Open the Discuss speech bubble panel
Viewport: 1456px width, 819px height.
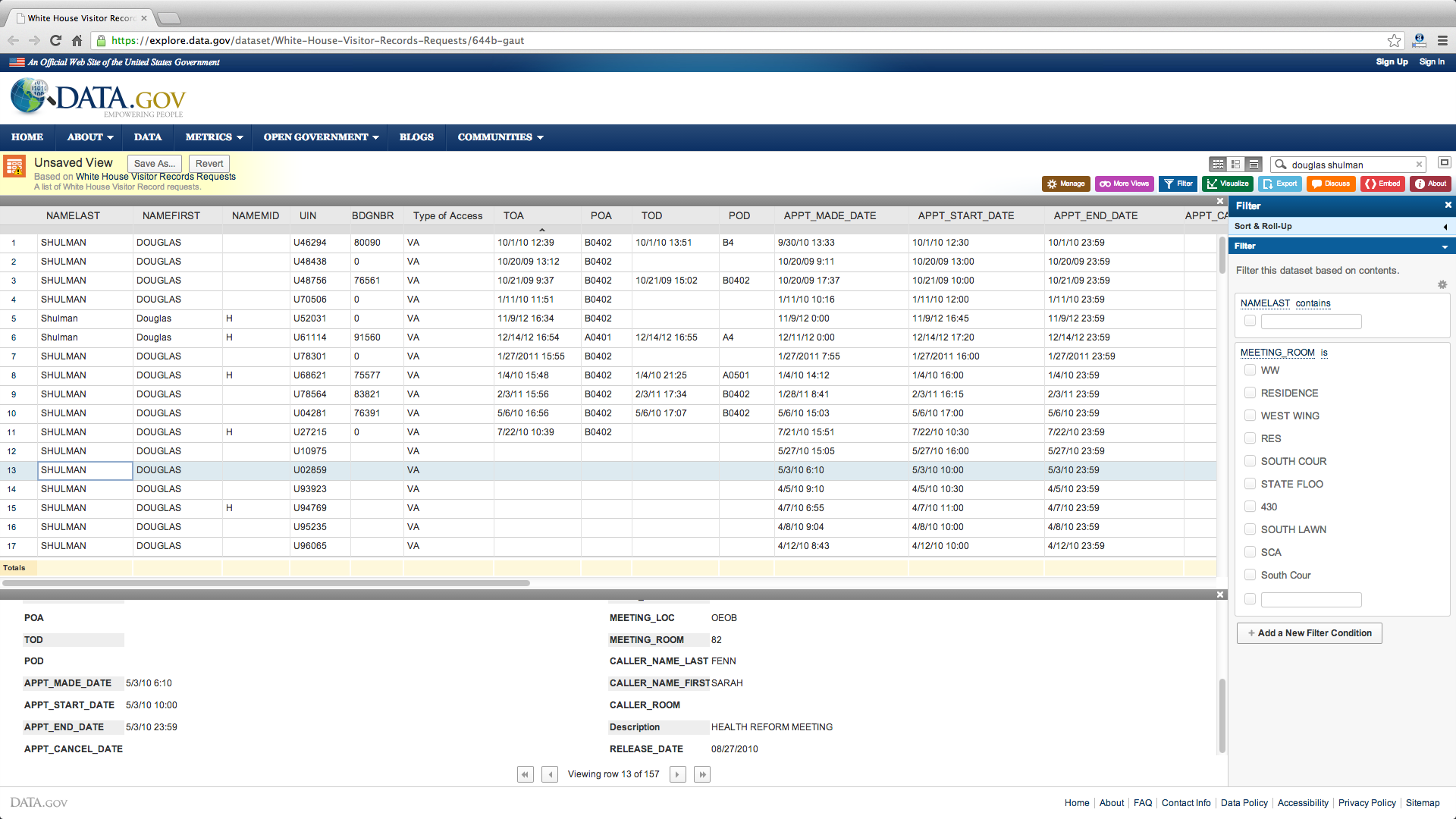pyautogui.click(x=1331, y=184)
